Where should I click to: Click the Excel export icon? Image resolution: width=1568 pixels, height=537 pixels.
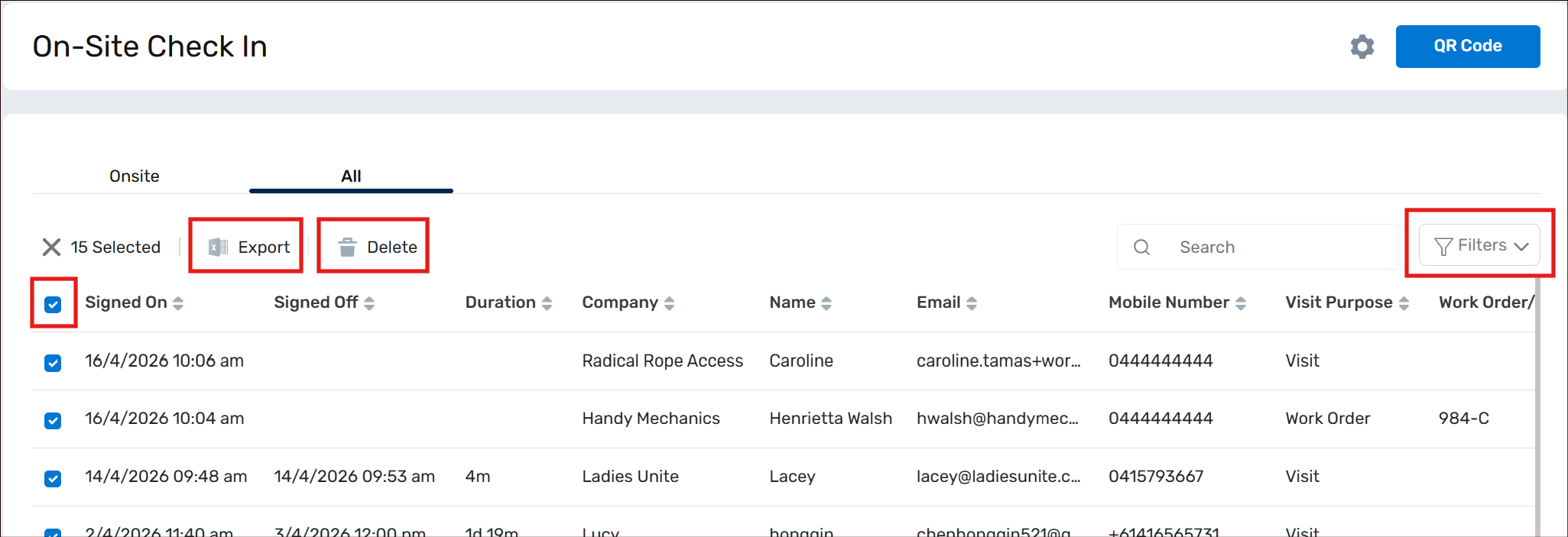click(x=218, y=247)
